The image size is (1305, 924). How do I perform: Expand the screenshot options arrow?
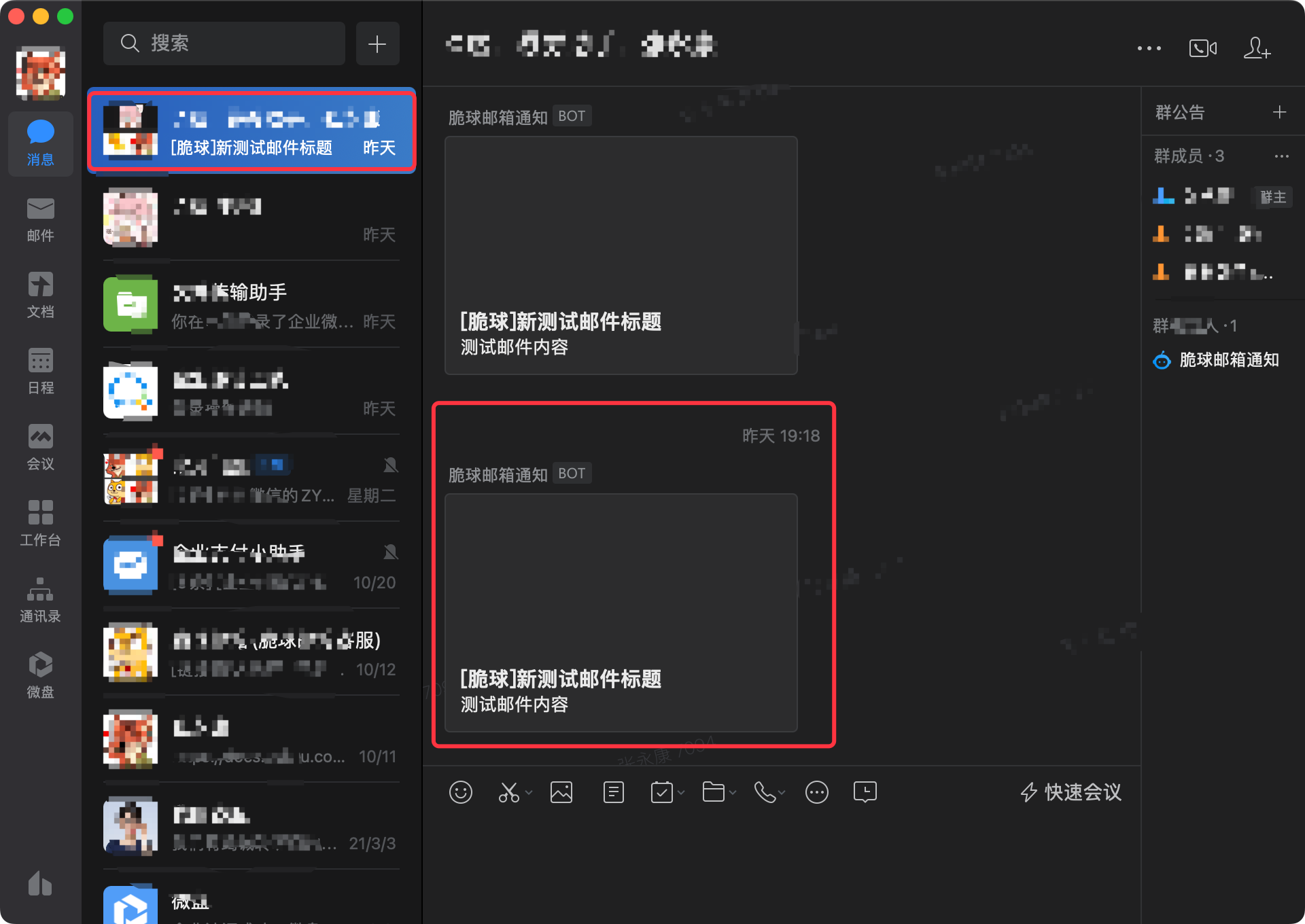(x=529, y=793)
